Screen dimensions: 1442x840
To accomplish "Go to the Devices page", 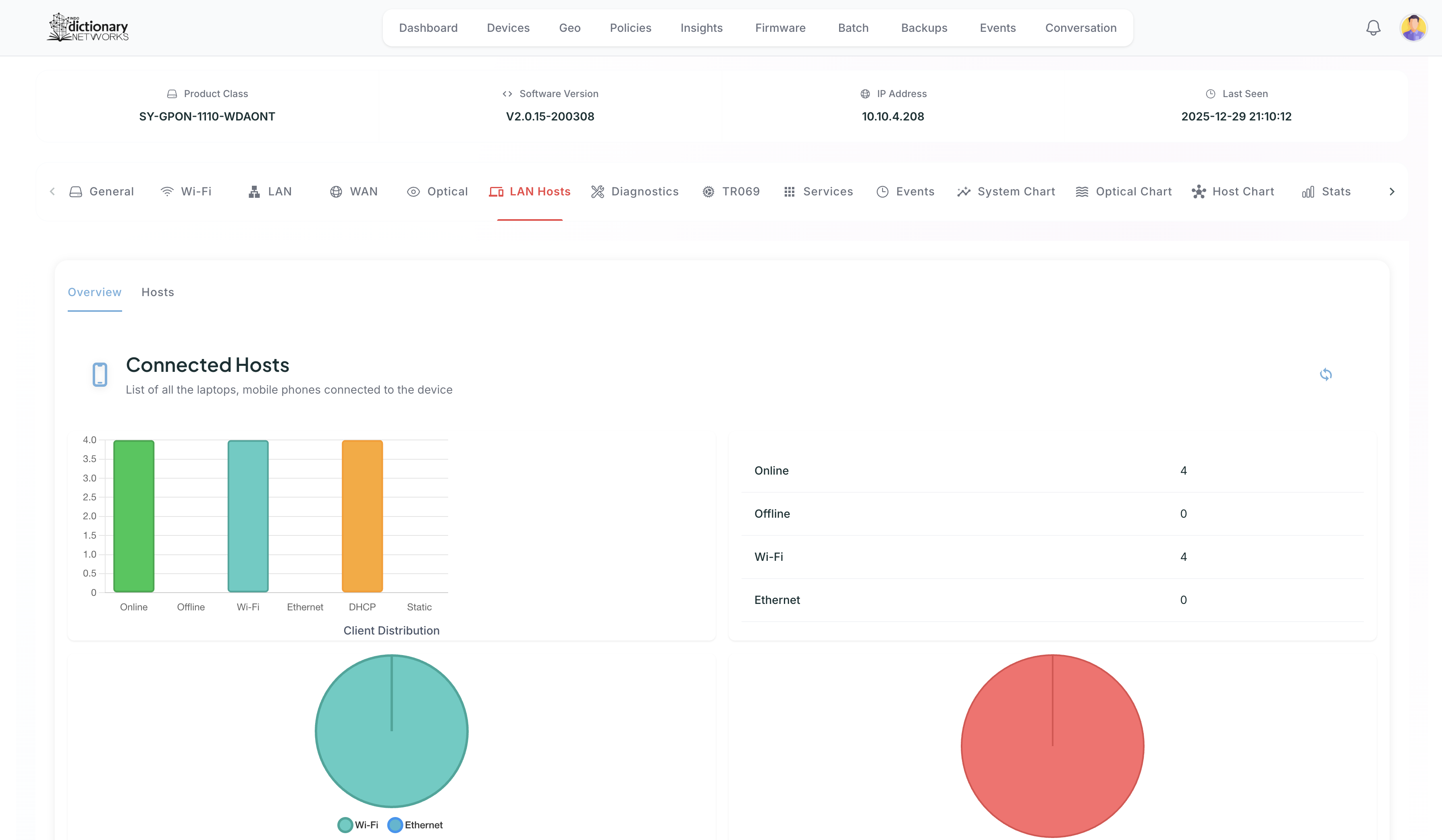I will point(508,28).
